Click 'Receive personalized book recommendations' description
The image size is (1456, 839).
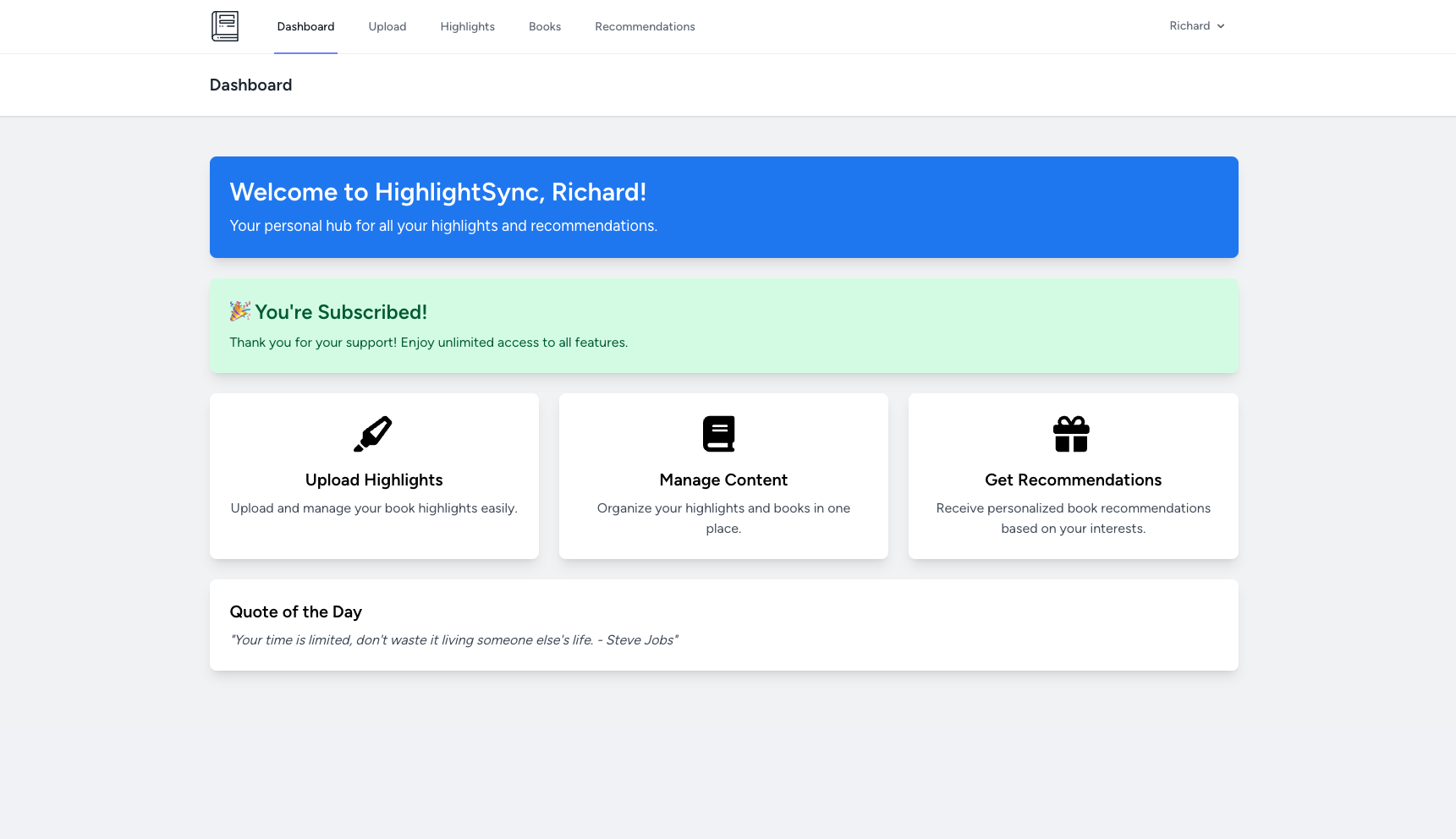(1073, 518)
